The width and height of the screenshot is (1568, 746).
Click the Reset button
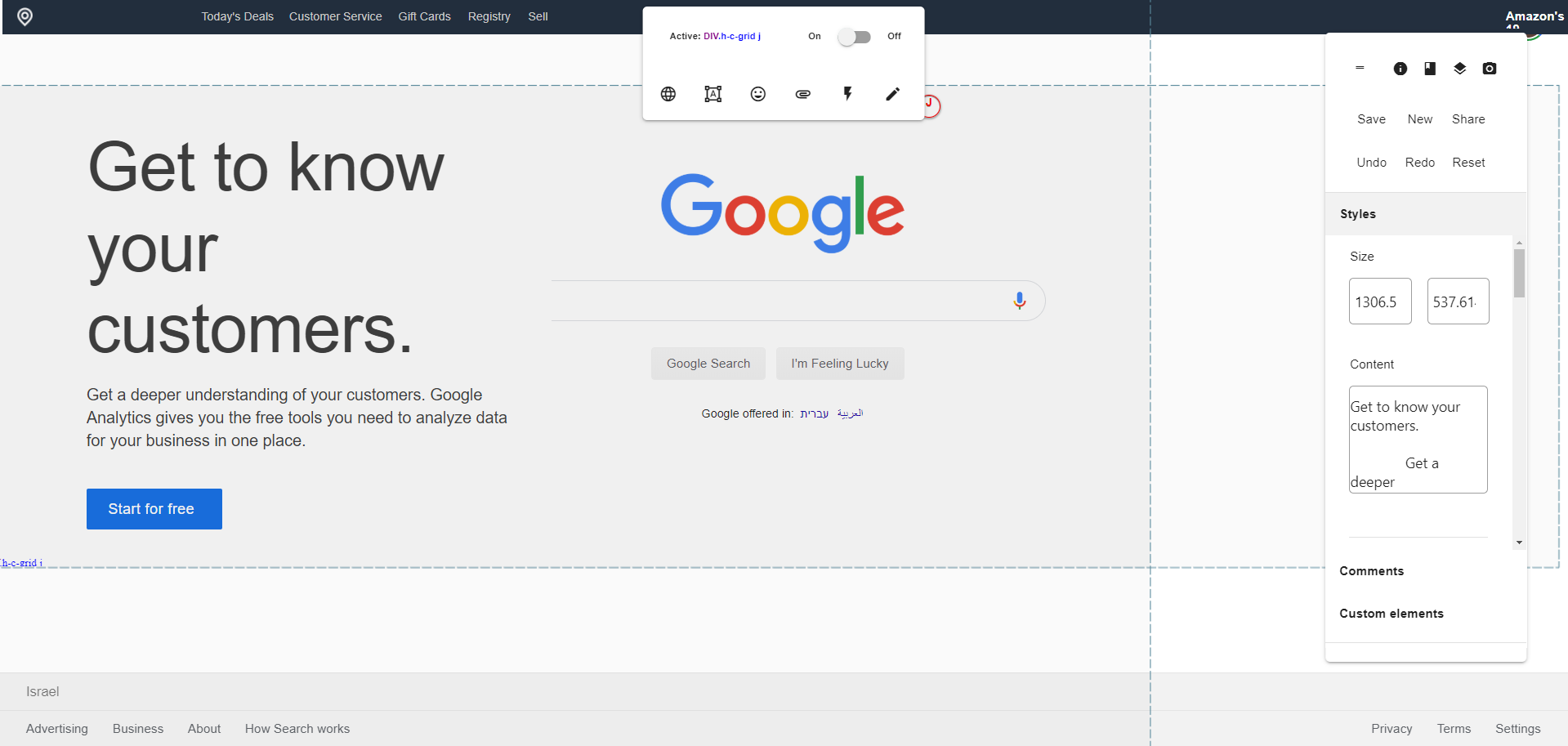pos(1468,163)
